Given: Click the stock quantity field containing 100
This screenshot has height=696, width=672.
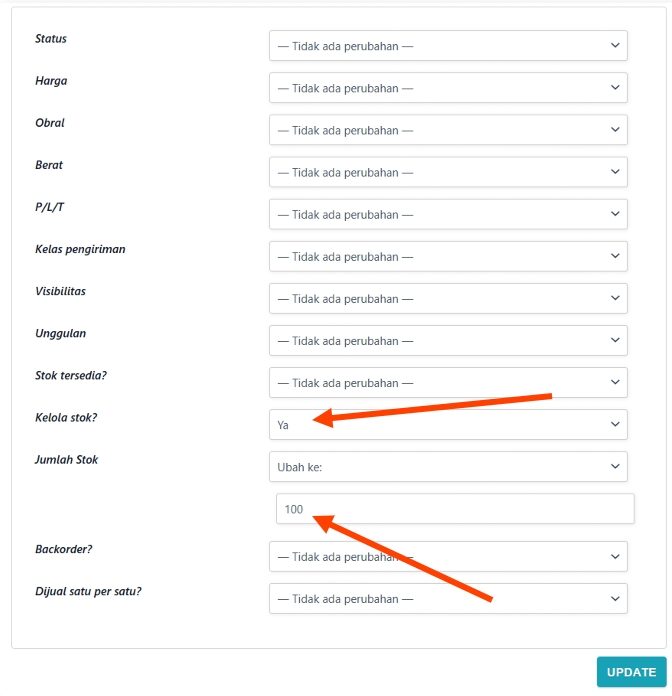Looking at the screenshot, I should (455, 509).
